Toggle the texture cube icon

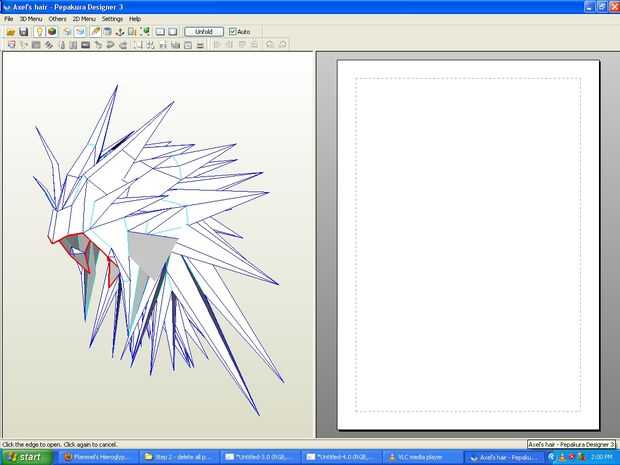click(52, 32)
